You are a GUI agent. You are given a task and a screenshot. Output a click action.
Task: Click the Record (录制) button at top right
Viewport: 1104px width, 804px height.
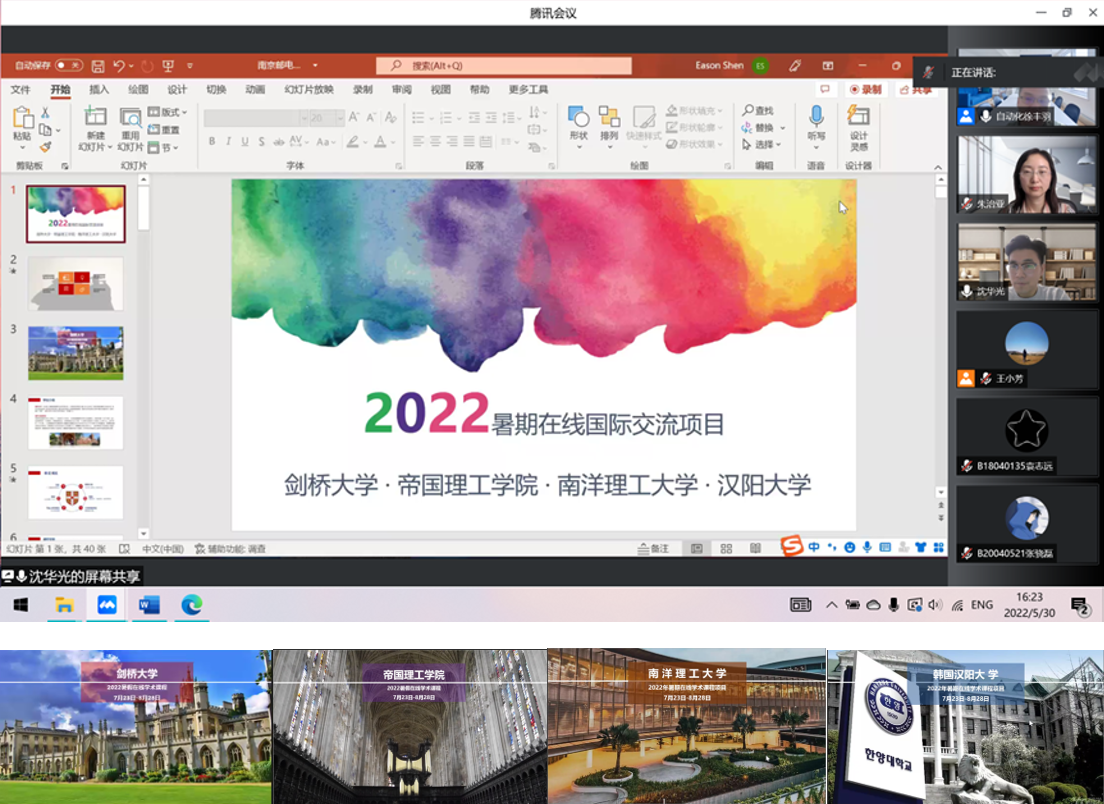[x=865, y=89]
